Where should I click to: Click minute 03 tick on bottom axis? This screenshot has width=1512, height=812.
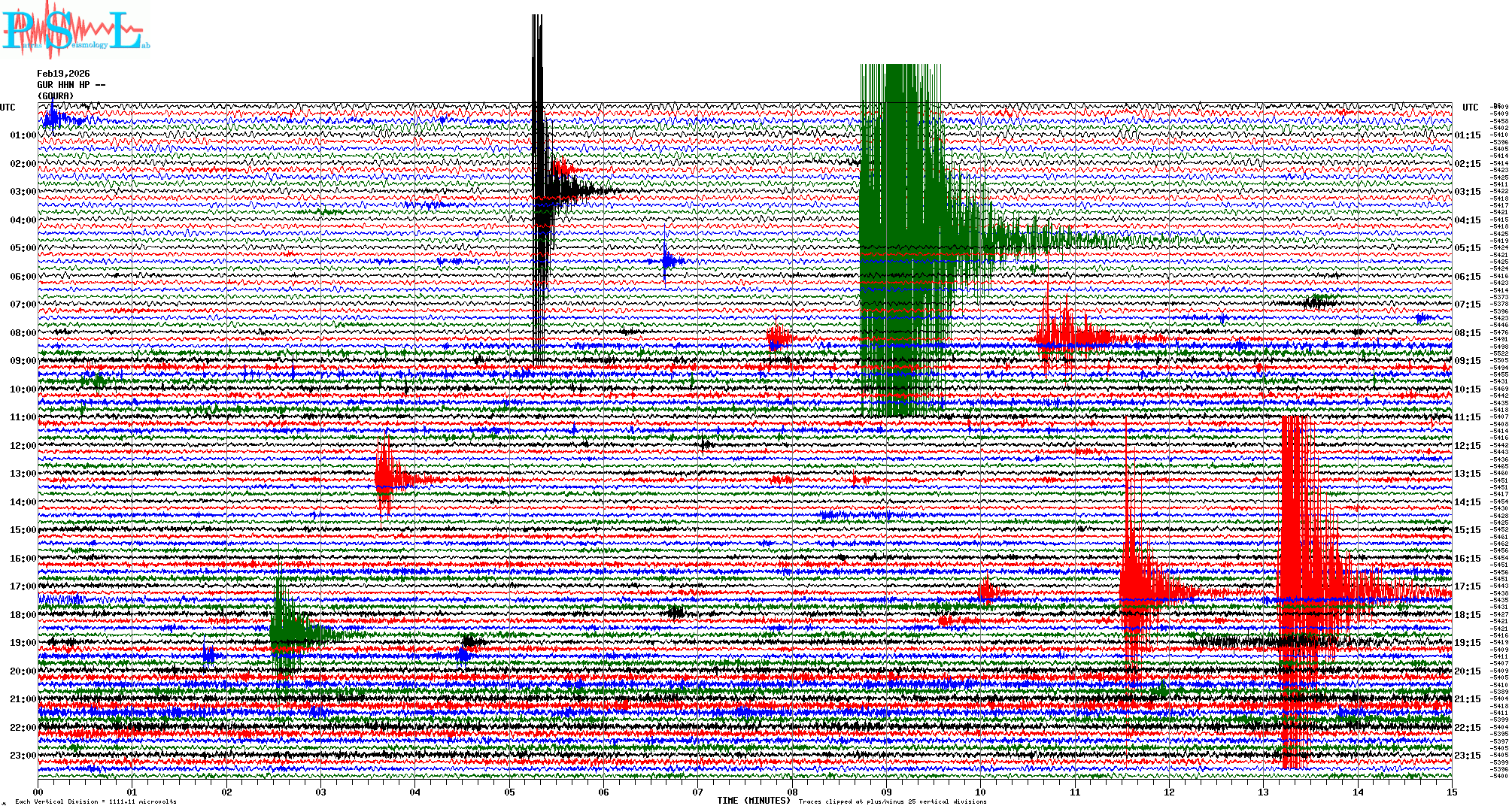[321, 792]
